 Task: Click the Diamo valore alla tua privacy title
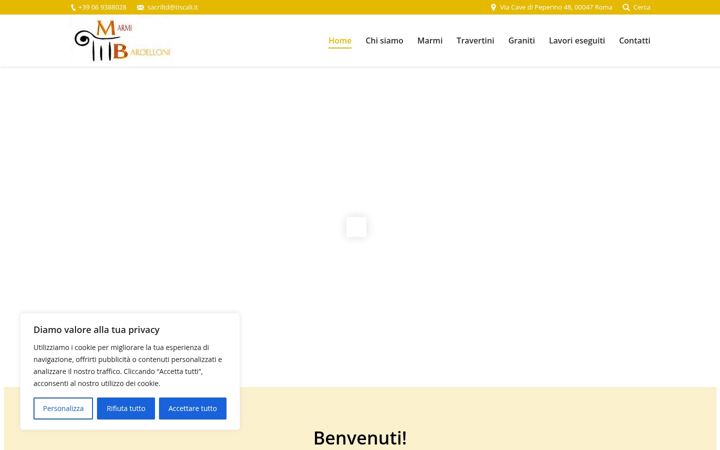coord(96,330)
